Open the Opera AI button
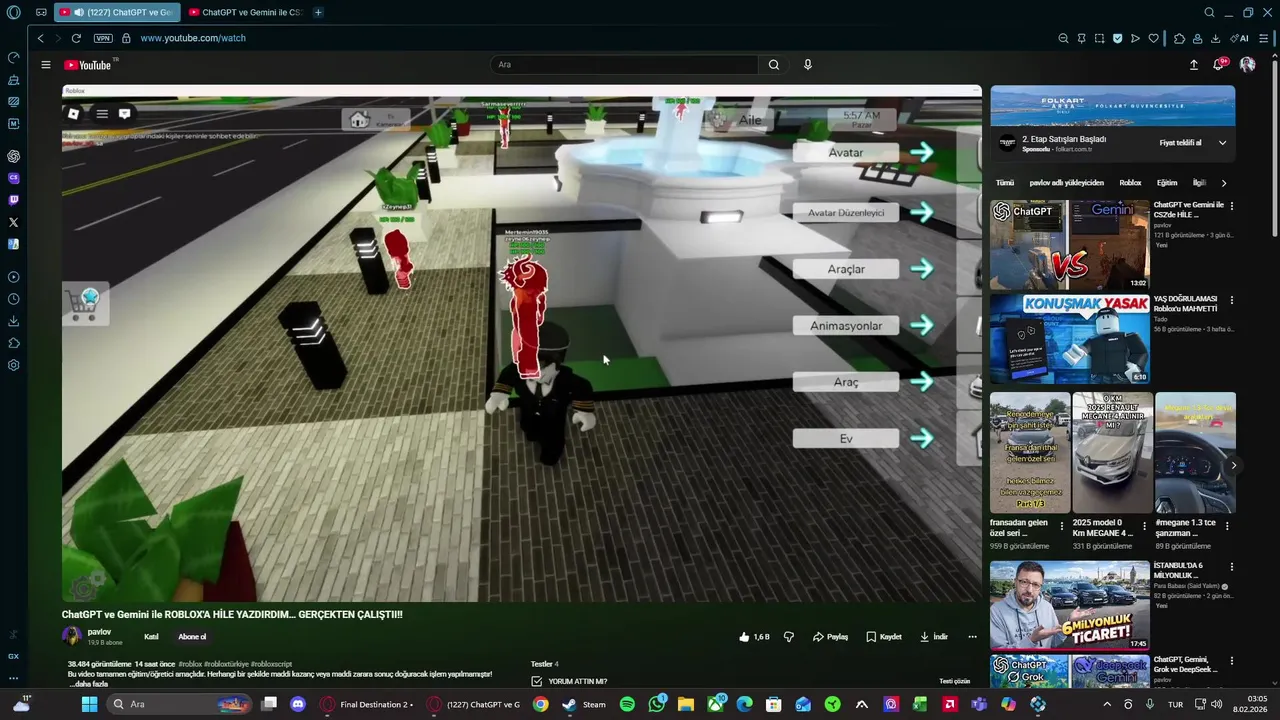This screenshot has height=720, width=1280. [x=1241, y=38]
